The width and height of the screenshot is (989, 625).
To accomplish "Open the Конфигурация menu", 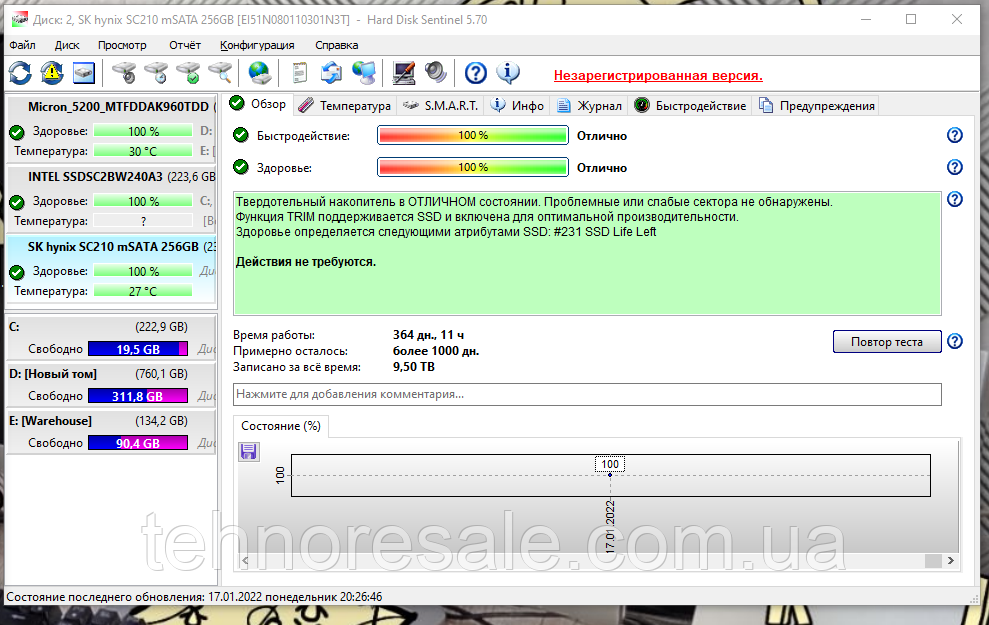I will 257,45.
